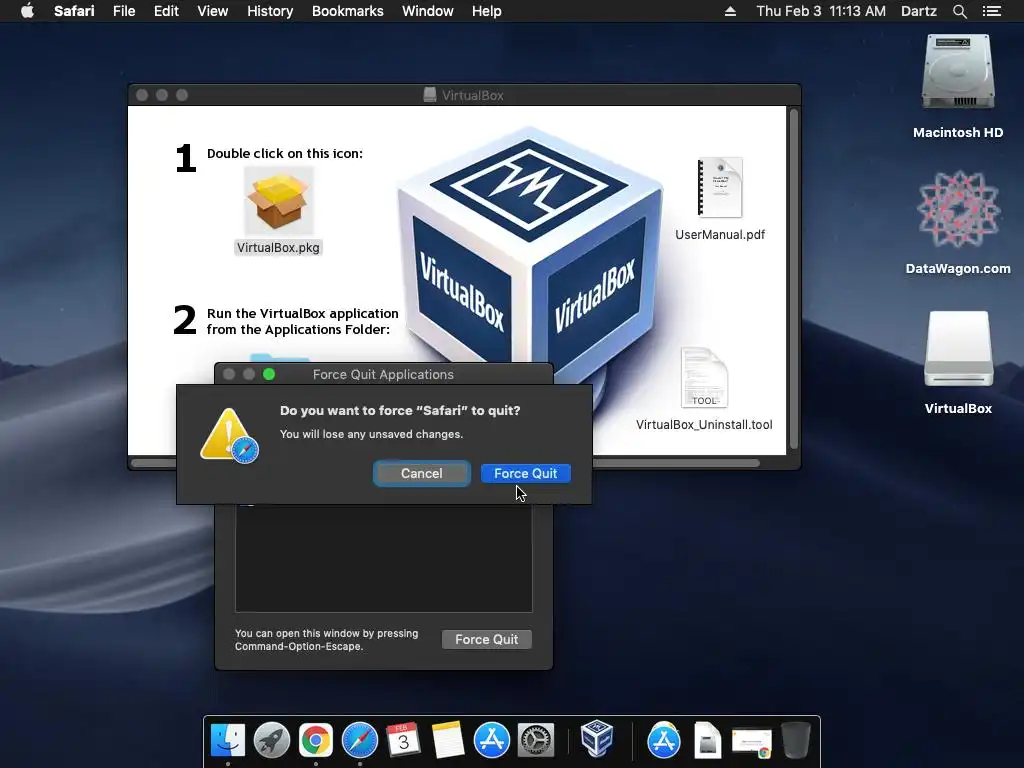Confirm with the blue Force Quit button

tap(526, 473)
